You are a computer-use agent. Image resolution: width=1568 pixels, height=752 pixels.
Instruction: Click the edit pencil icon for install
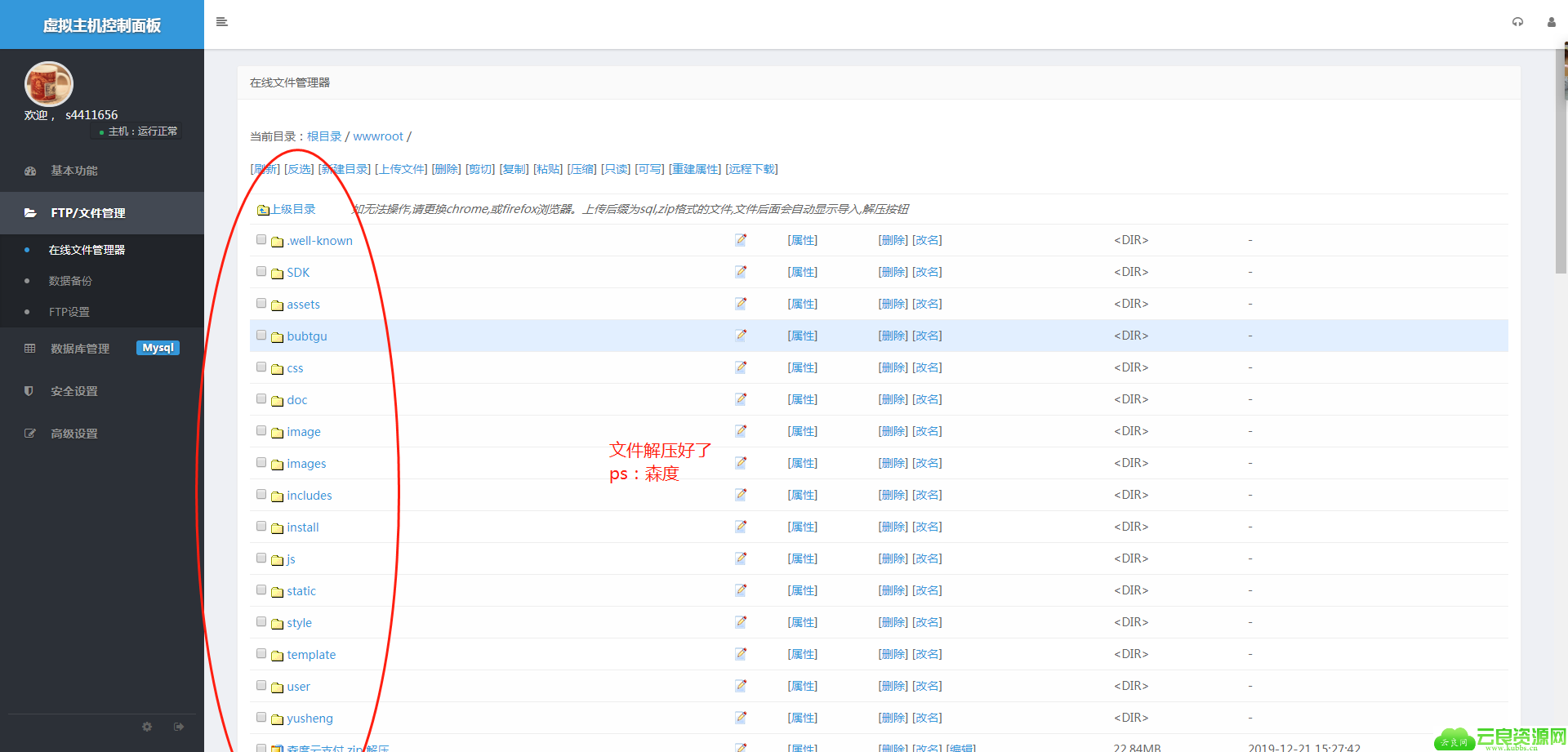click(741, 527)
